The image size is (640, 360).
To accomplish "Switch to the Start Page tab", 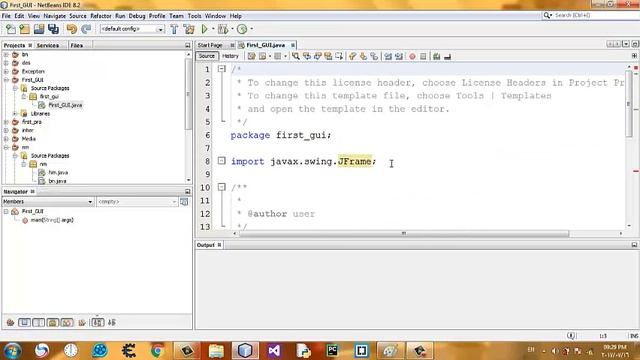I will 210,45.
